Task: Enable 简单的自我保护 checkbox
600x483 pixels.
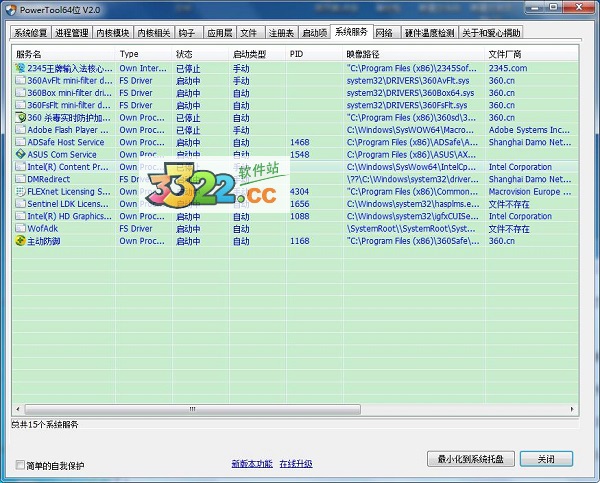Action: coord(20,465)
